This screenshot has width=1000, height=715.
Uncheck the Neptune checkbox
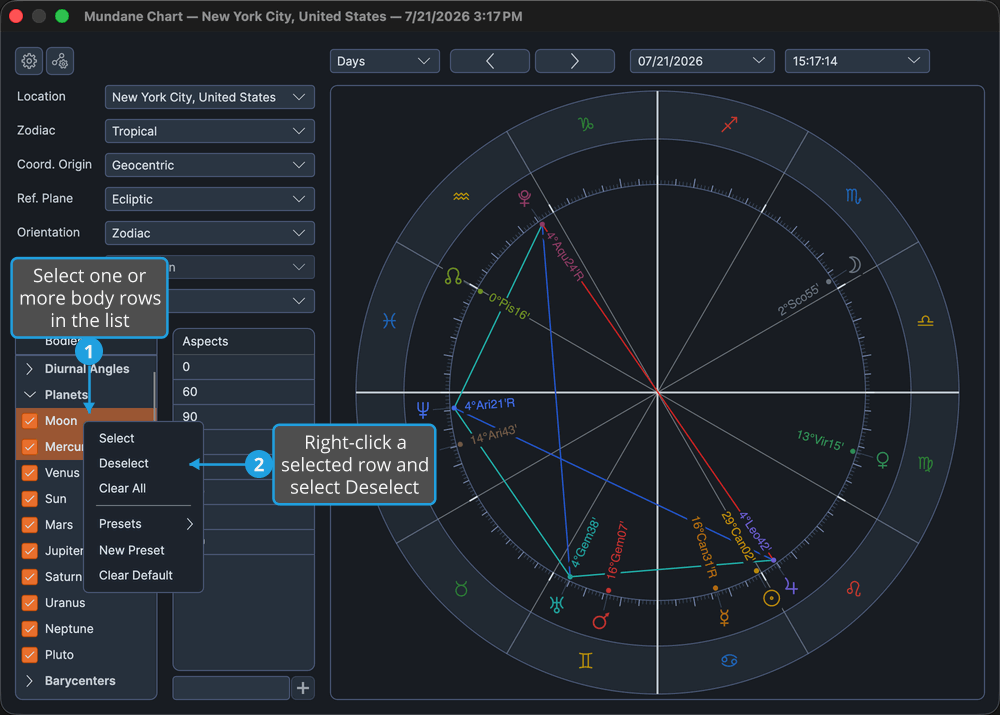pos(29,629)
